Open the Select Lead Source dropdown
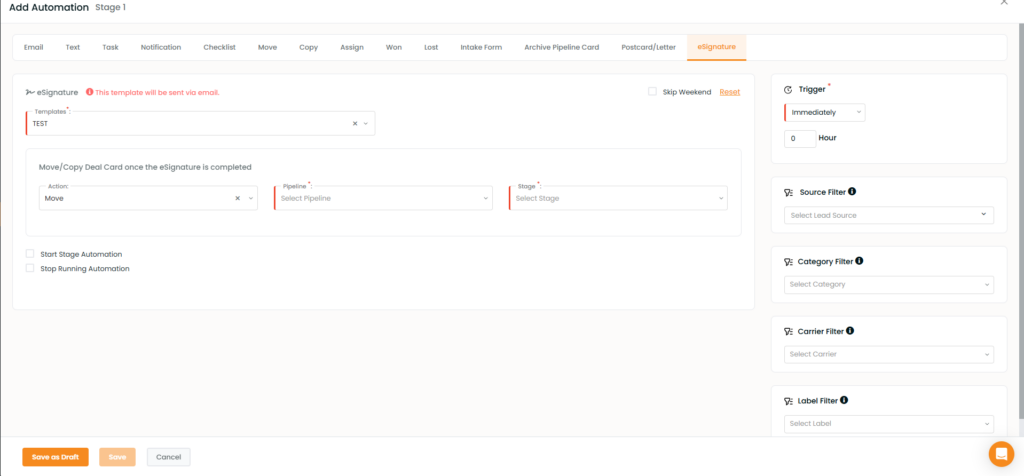This screenshot has height=476, width=1024. [888, 215]
